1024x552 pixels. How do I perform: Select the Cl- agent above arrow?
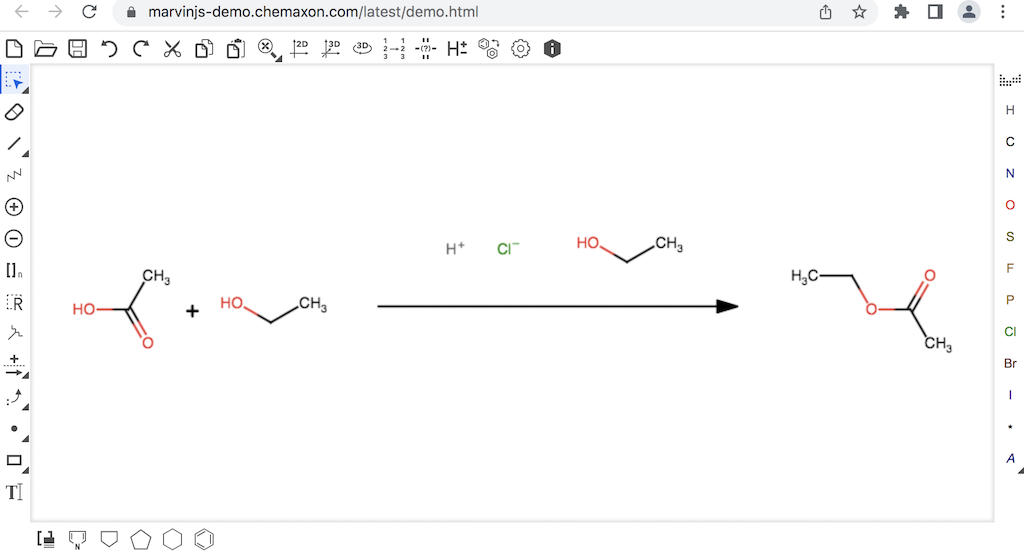point(507,248)
